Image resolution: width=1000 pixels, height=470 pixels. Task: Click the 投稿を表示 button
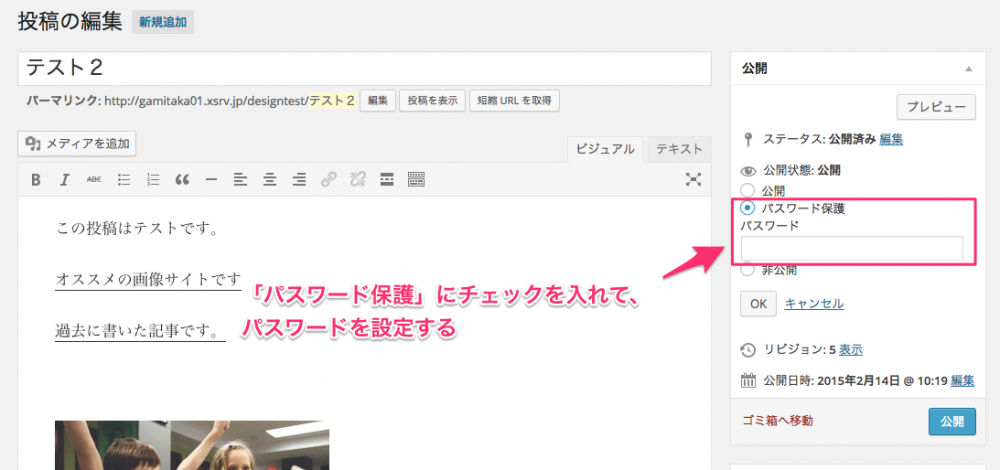[432, 101]
